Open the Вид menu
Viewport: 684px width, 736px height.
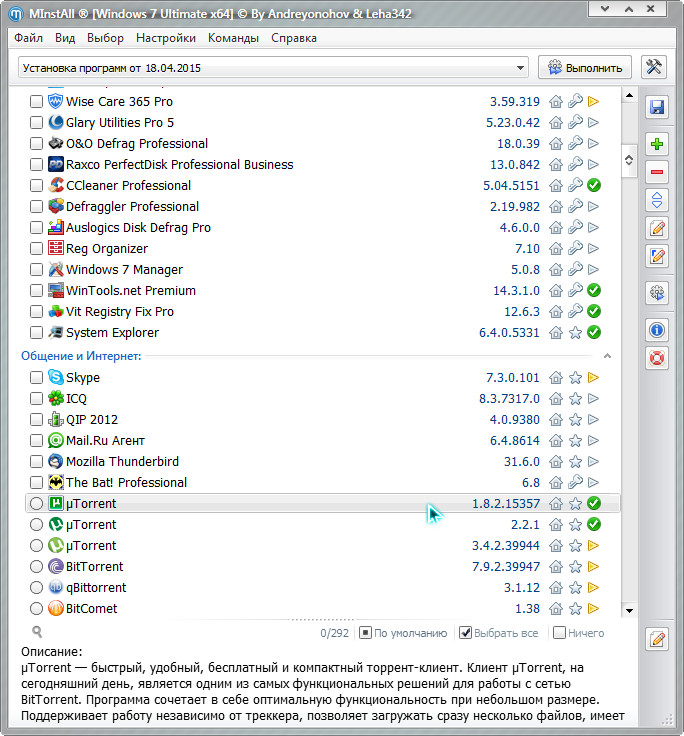point(65,38)
